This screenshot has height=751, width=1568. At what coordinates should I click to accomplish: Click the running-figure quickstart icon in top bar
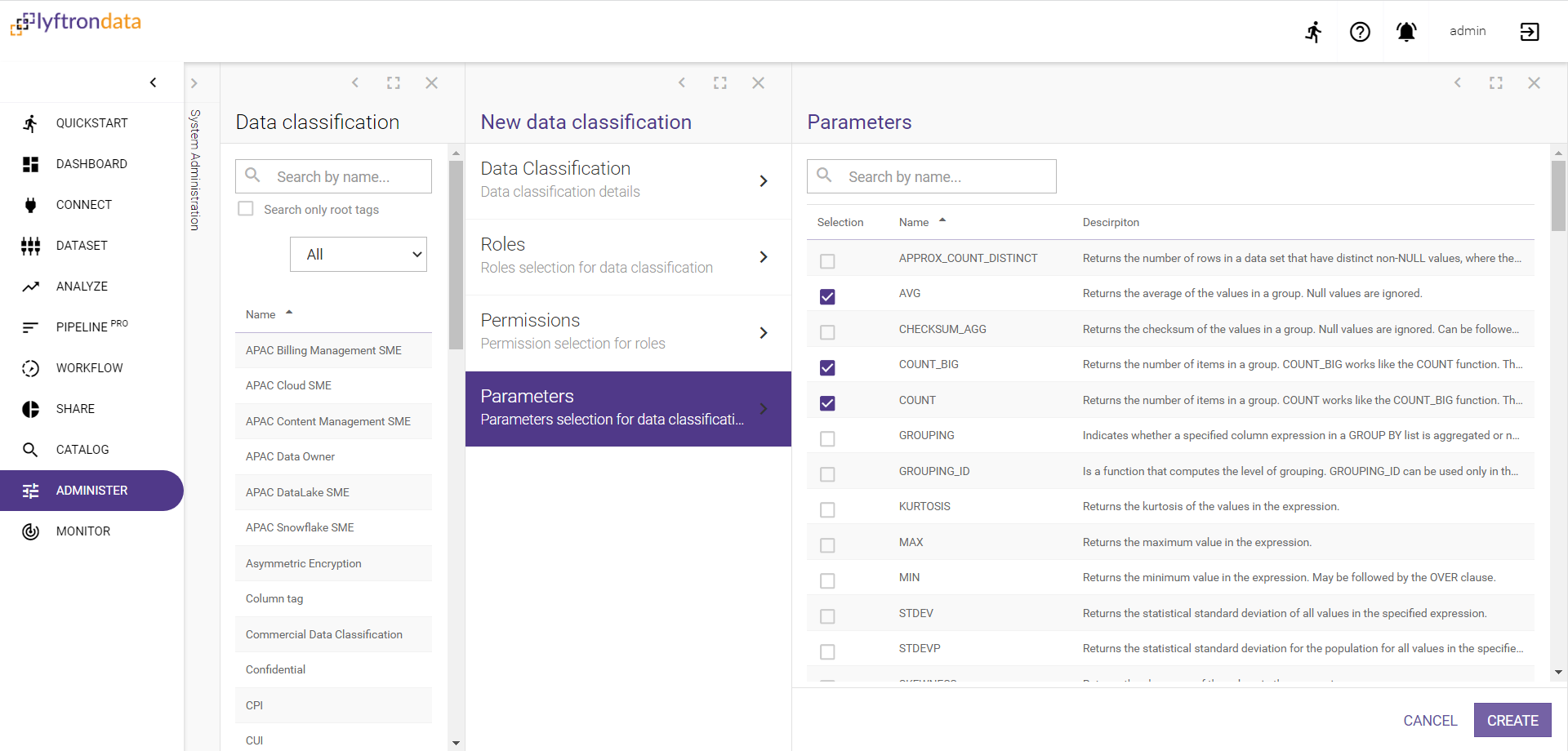coord(1313,32)
